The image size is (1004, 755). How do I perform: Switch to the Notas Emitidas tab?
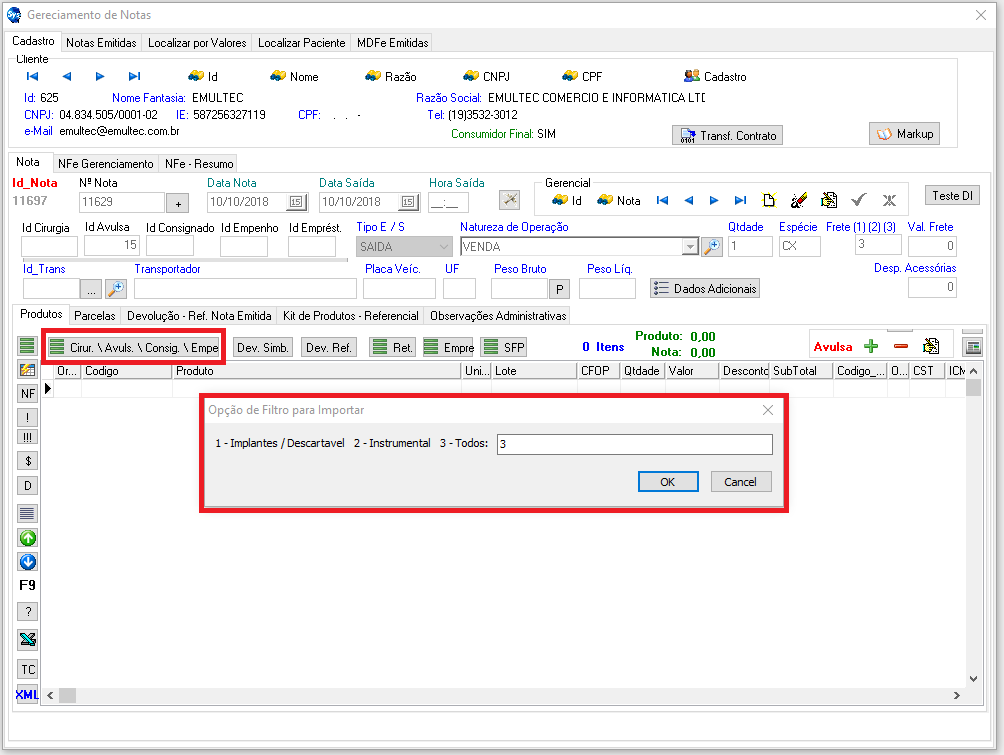click(x=101, y=43)
